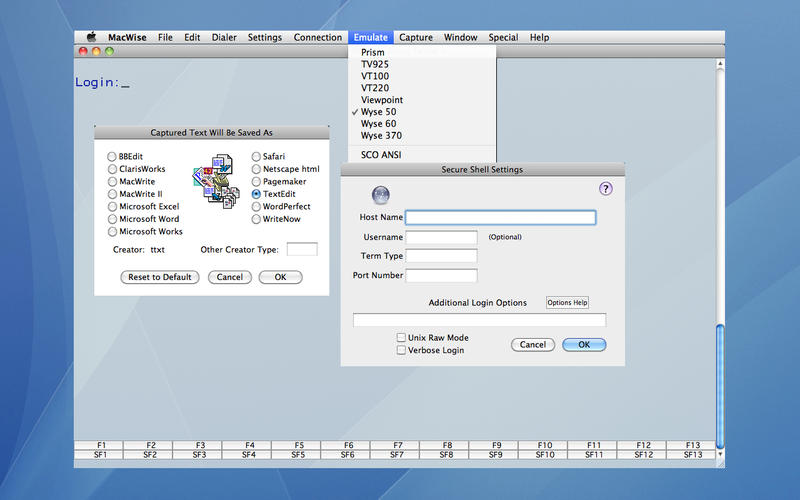The image size is (800, 500).
Task: Switch emulation to Wyse 370
Action: point(422,136)
